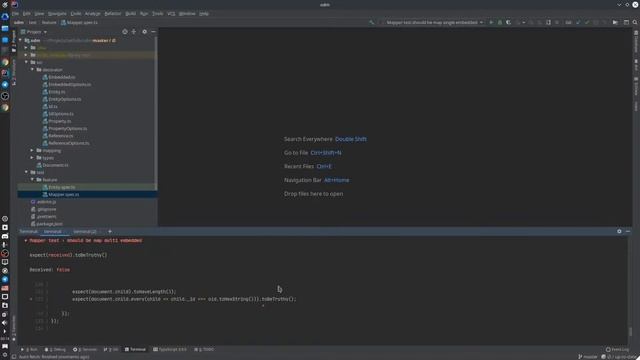
Task: Hide terminal panel with minus icon
Action: (x=628, y=231)
